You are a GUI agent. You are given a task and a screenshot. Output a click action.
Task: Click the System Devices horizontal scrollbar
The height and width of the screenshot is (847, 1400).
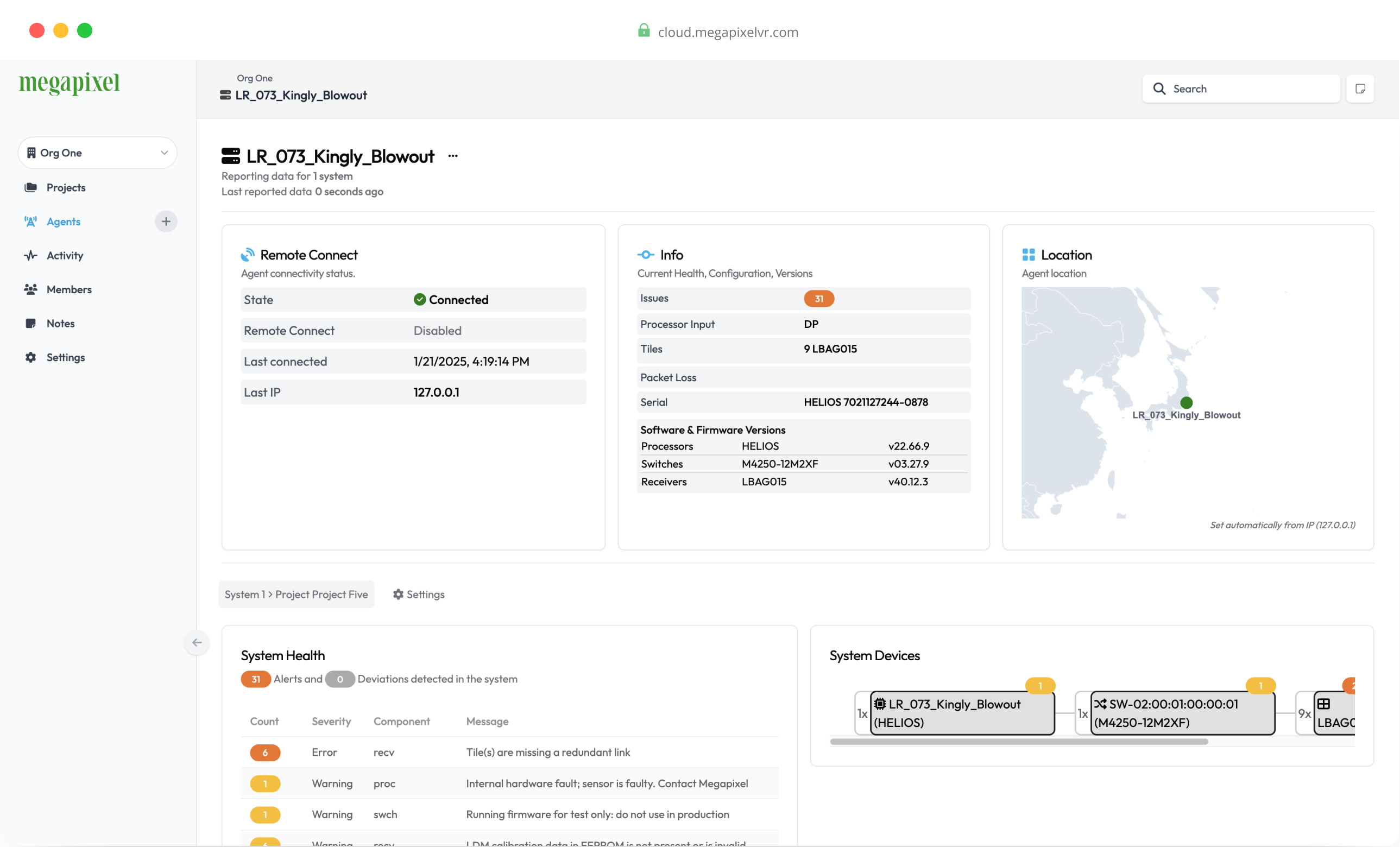(1019, 742)
